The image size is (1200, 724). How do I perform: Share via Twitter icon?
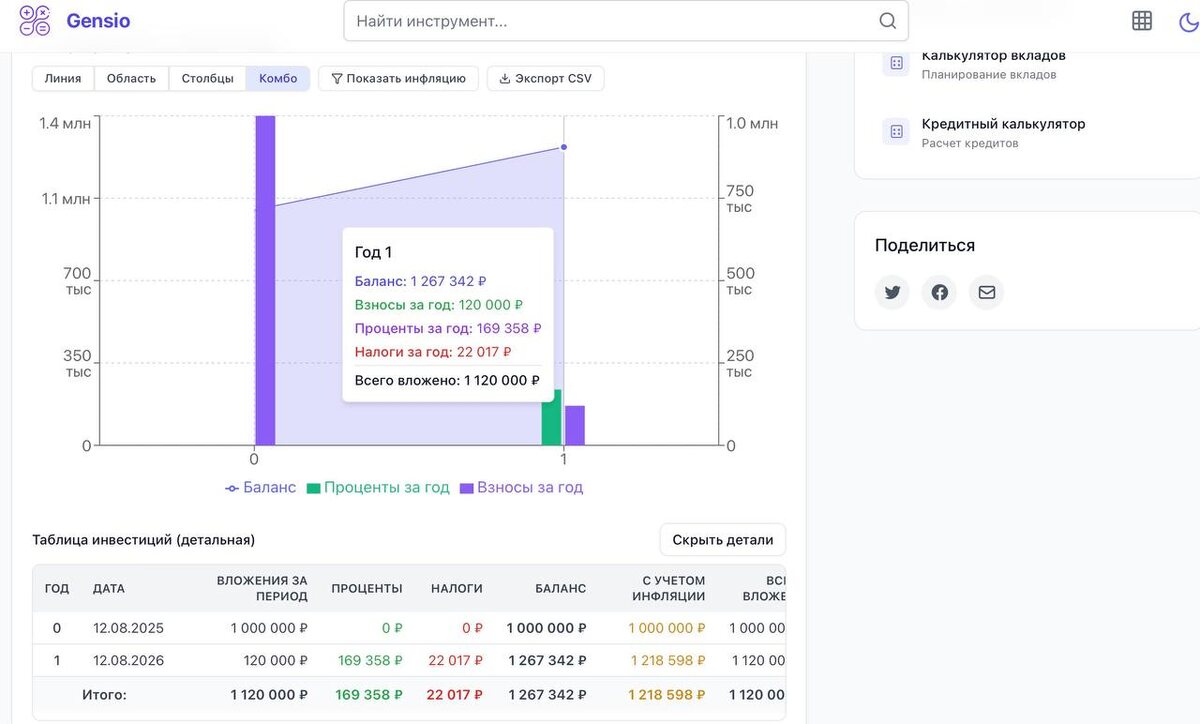point(892,292)
